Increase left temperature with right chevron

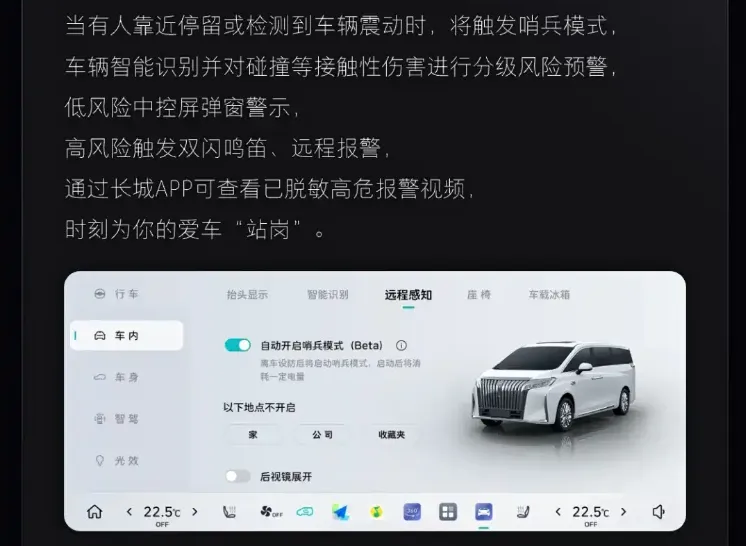coord(195,512)
